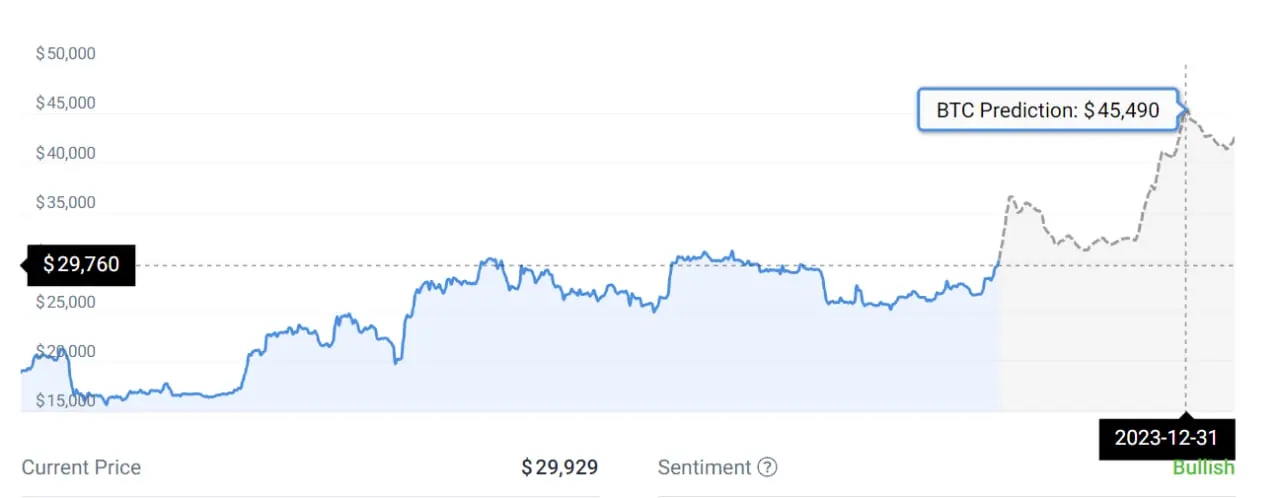Click the $40,000 y-axis label
The width and height of the screenshot is (1280, 498).
(x=65, y=153)
